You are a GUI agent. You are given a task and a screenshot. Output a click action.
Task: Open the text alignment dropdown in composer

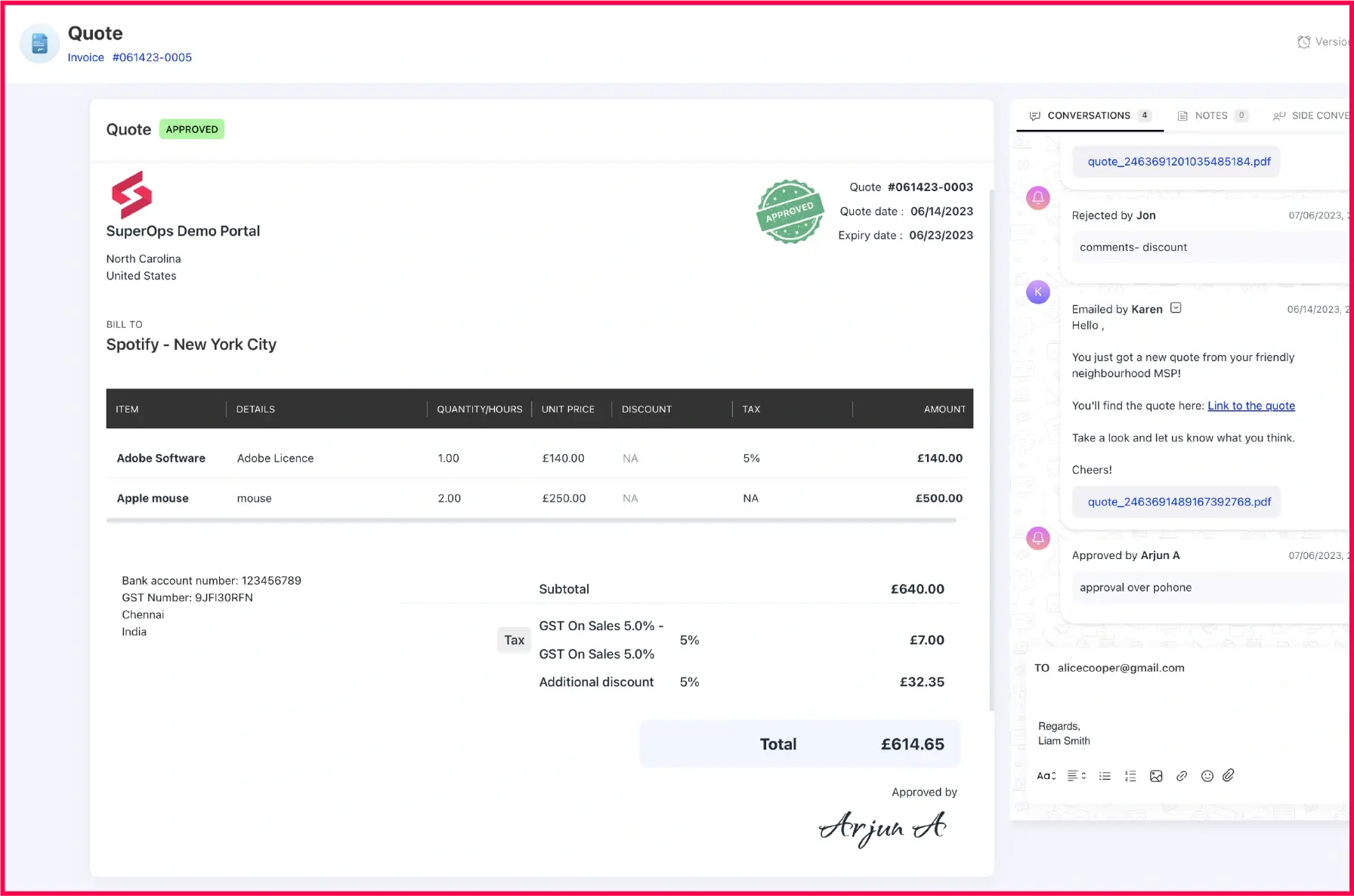pos(1076,776)
